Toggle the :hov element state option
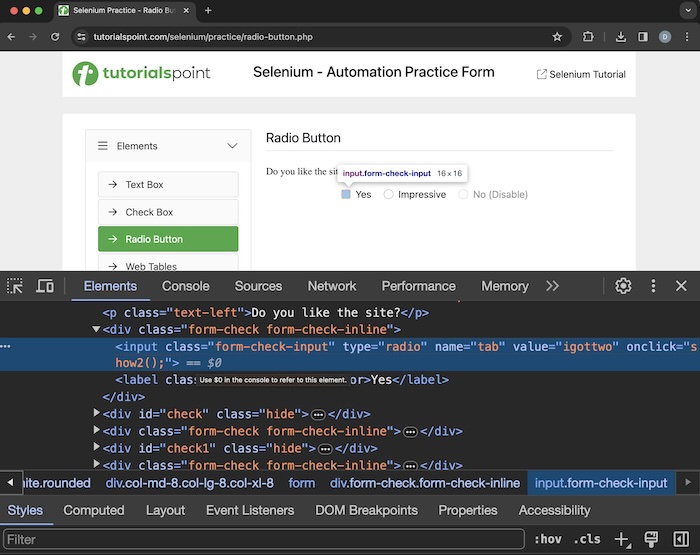The width and height of the screenshot is (700, 555). point(547,540)
